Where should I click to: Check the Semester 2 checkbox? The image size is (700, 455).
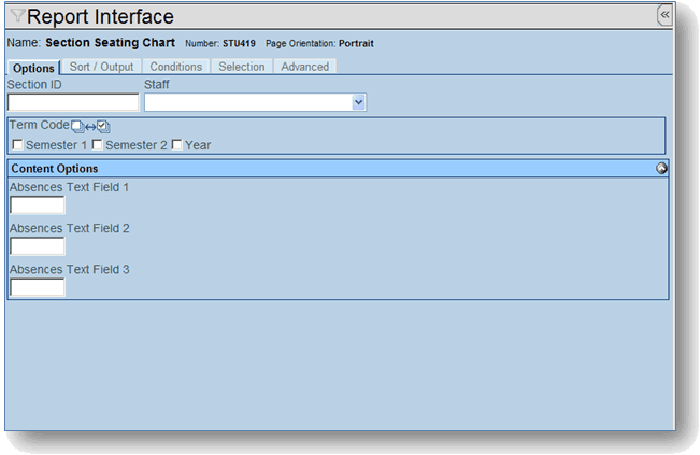(x=97, y=145)
